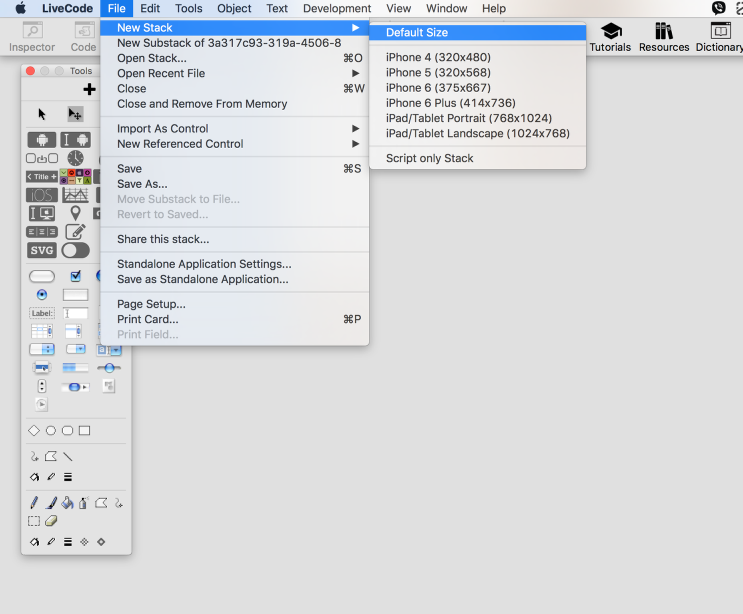Choose the plain push button control

pos(42,276)
